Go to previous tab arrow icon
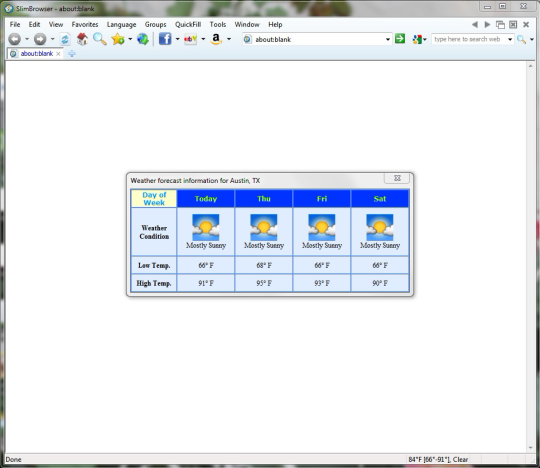 click(475, 24)
